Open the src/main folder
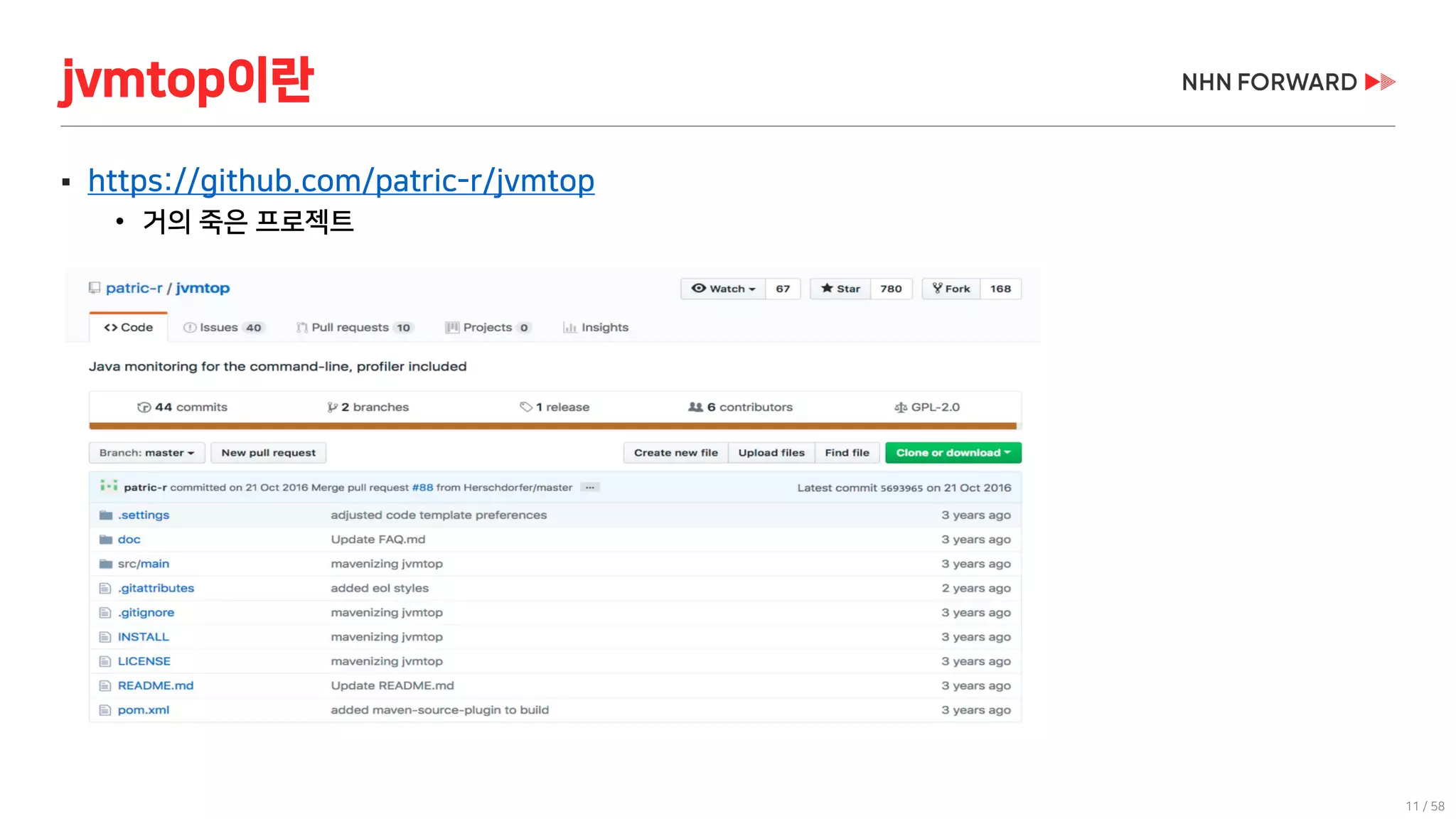The width and height of the screenshot is (1456, 819). click(x=144, y=564)
